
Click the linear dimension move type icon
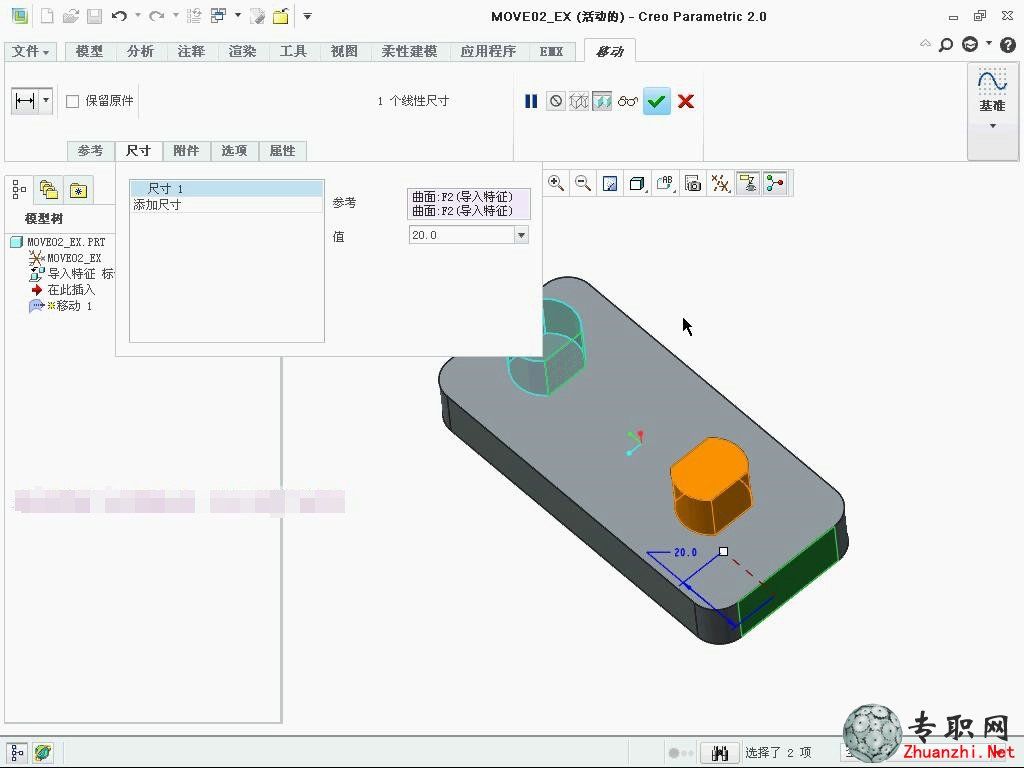click(x=25, y=101)
